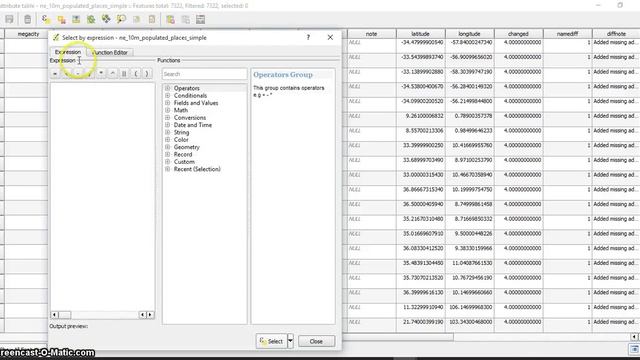This screenshot has height=360, width=640.
Task: Click the New column toolbar icon
Action: tap(170, 19)
